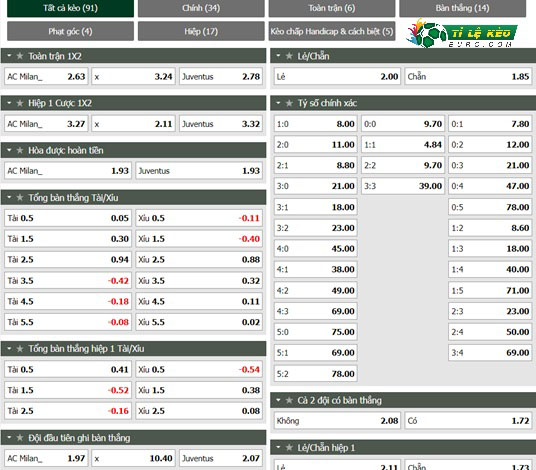Open the Bàn thắng (14) tab
The width and height of the screenshot is (536, 470).
pos(463,8)
